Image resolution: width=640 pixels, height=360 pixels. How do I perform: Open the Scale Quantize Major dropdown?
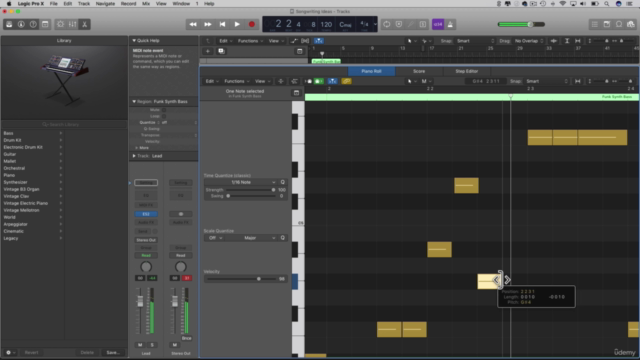click(251, 238)
